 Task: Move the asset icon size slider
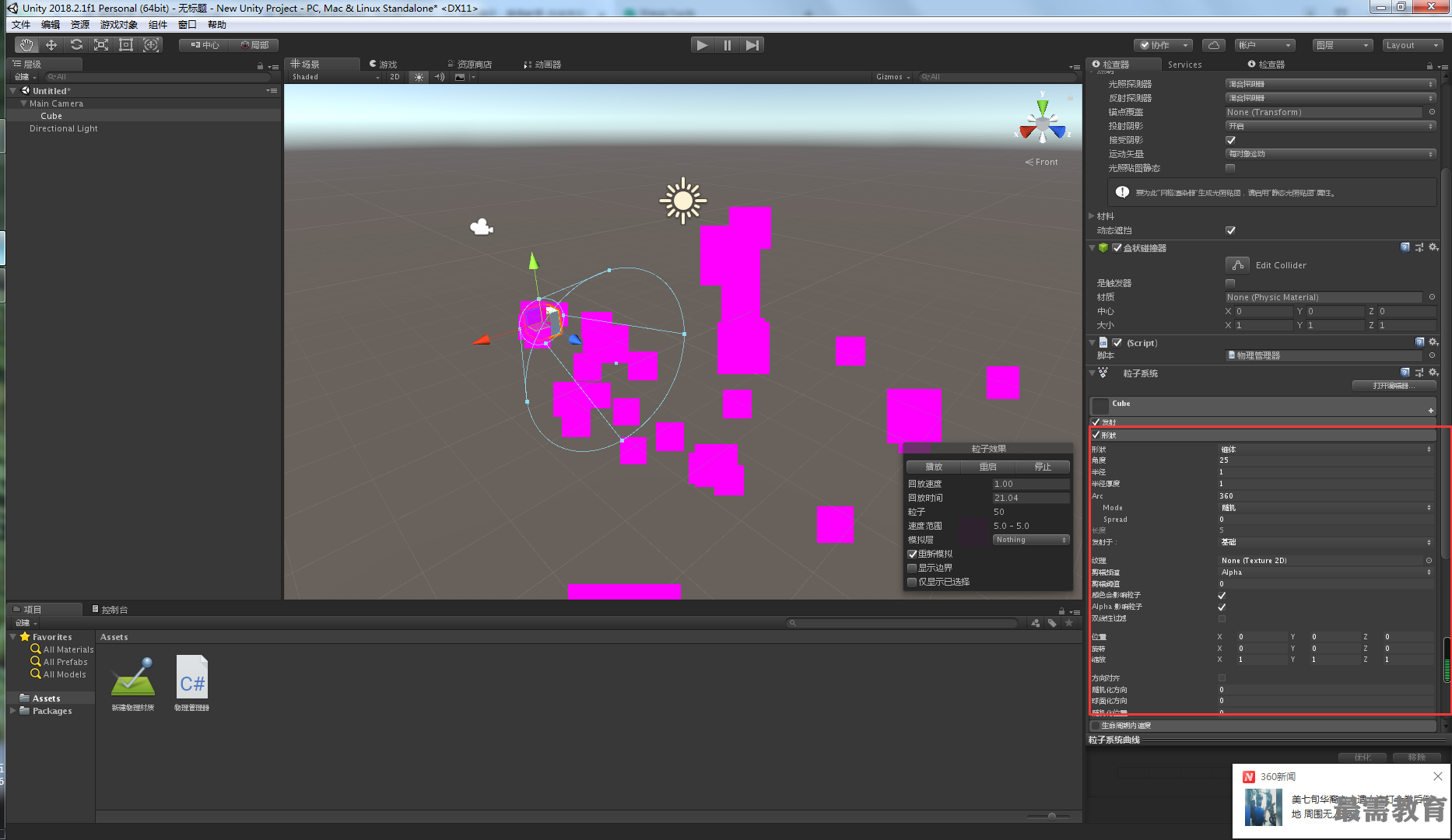(x=1051, y=816)
